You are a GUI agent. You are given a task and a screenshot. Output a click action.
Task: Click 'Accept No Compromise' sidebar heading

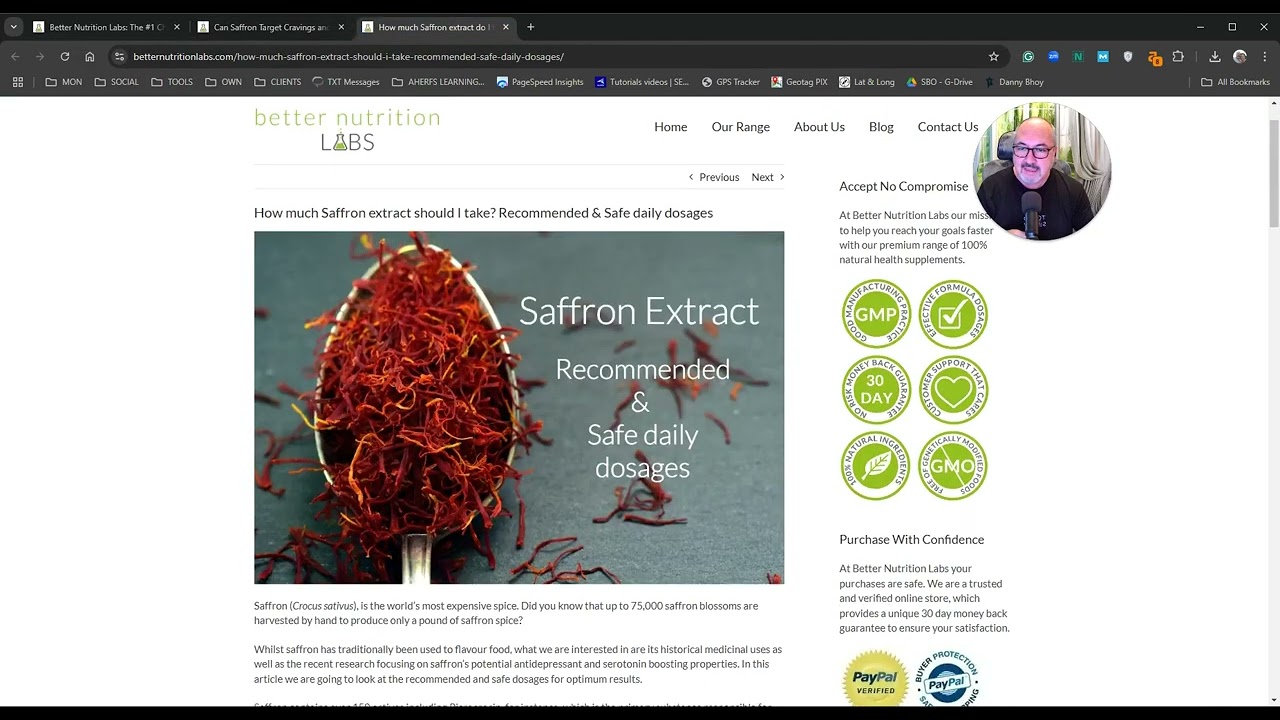904,186
